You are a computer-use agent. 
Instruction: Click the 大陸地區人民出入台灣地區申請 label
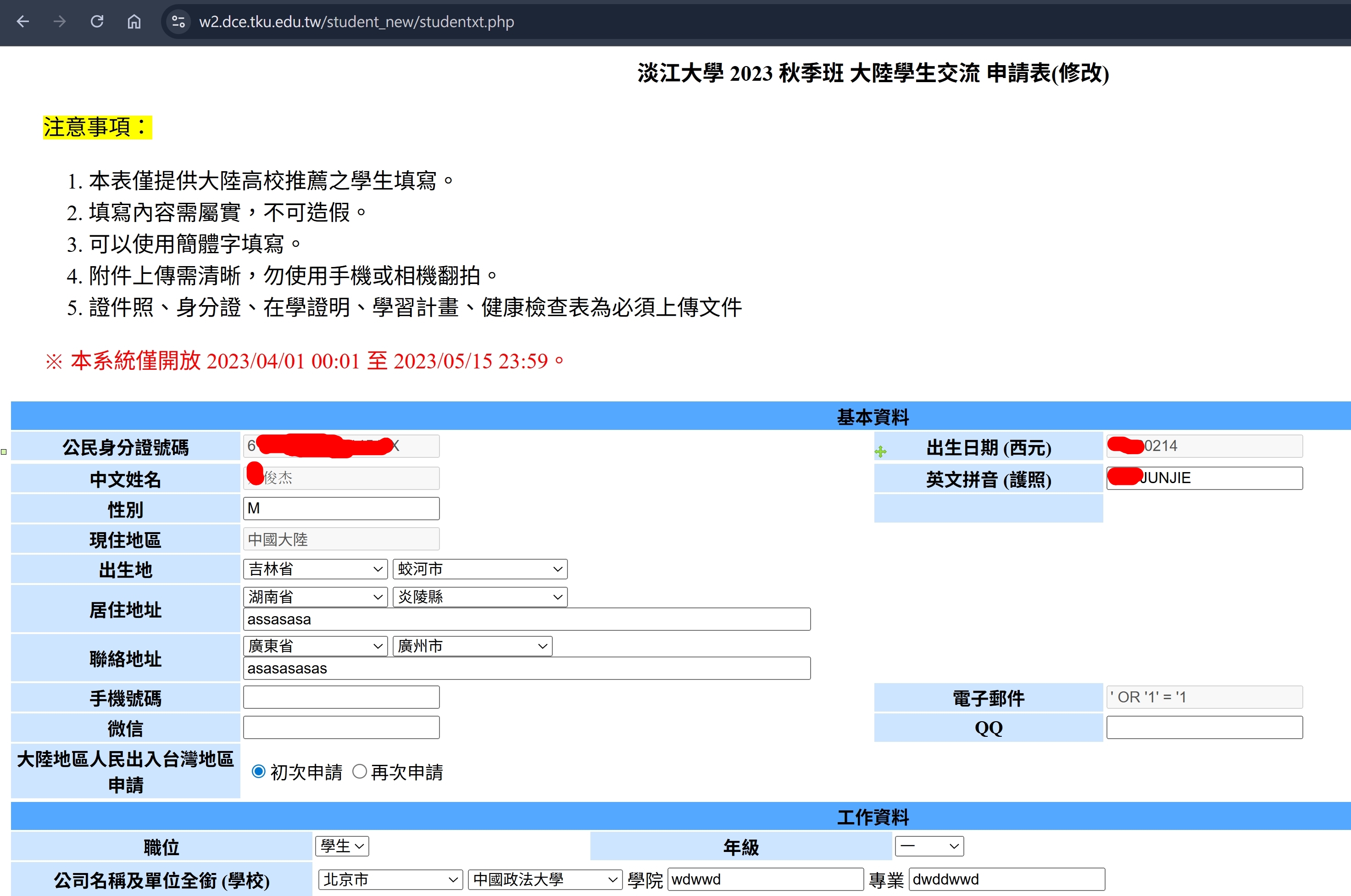(125, 771)
